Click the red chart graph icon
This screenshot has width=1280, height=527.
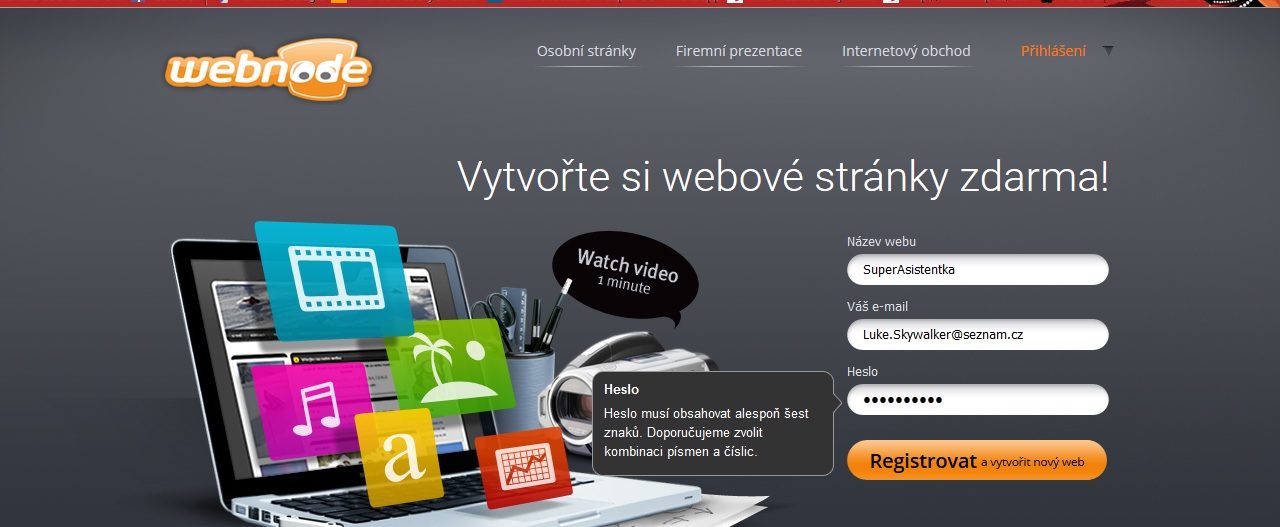coord(523,468)
